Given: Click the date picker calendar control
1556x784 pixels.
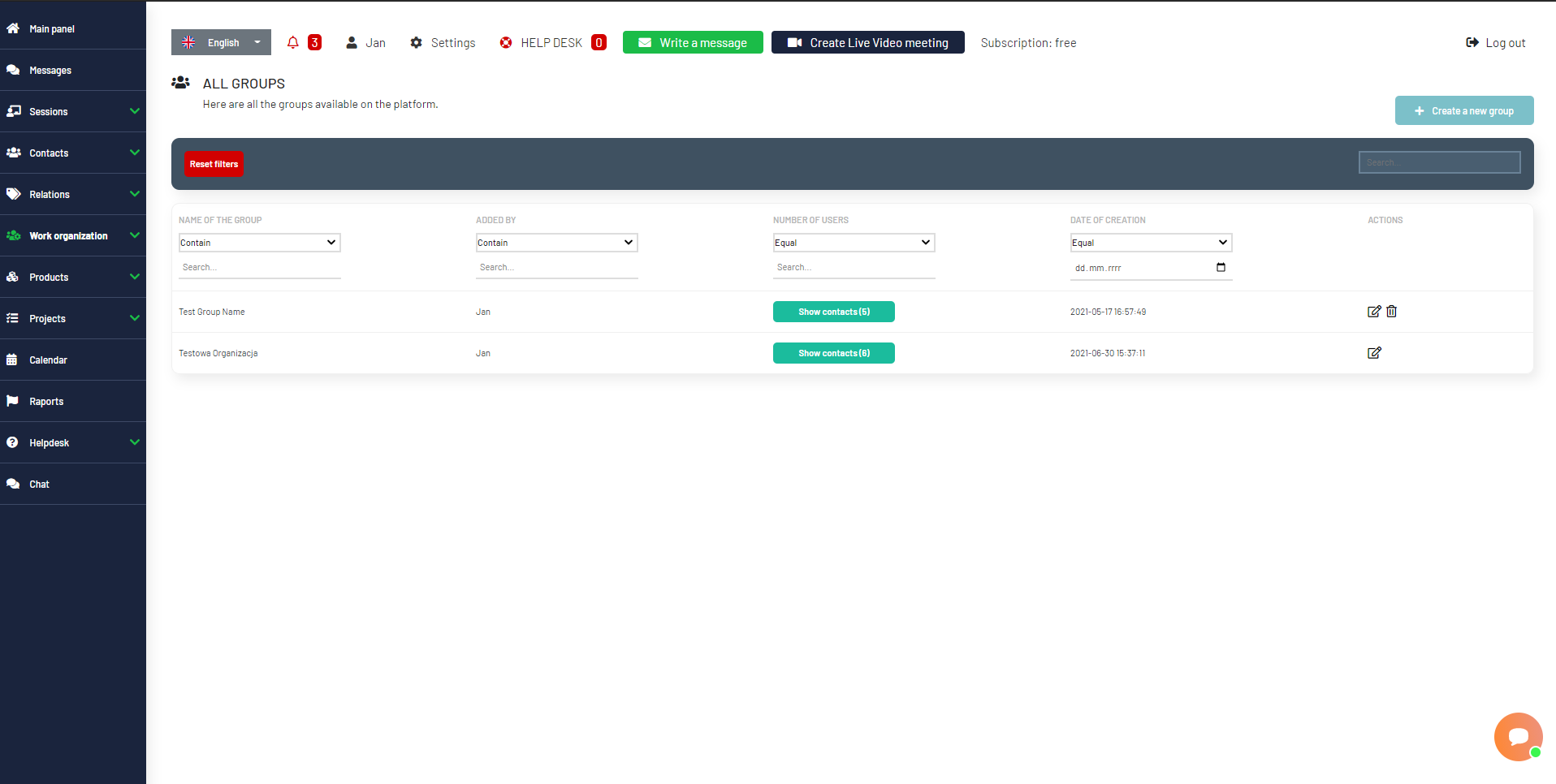Looking at the screenshot, I should [x=1221, y=267].
